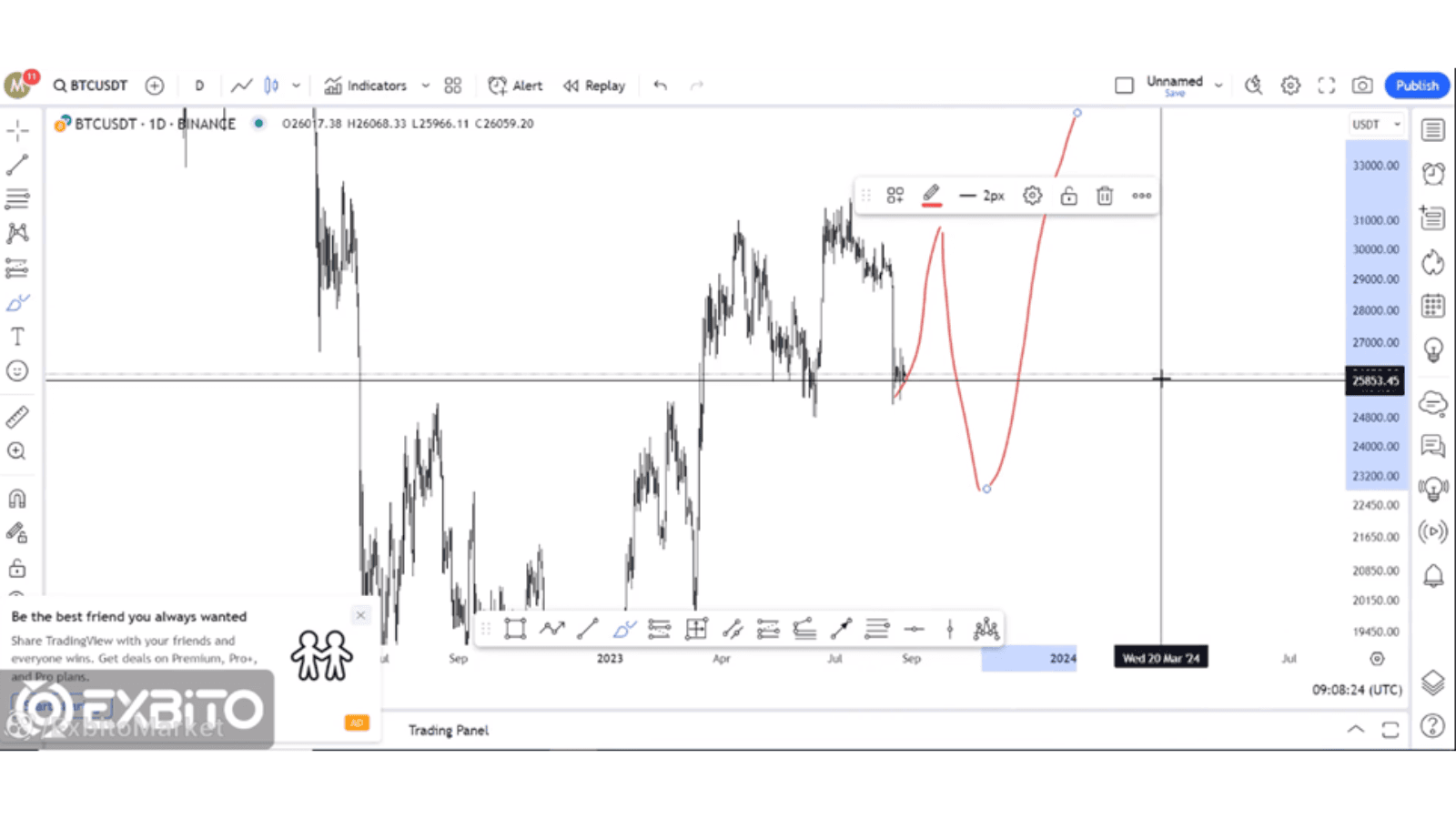Open the watchlist panel icon

(x=1433, y=130)
